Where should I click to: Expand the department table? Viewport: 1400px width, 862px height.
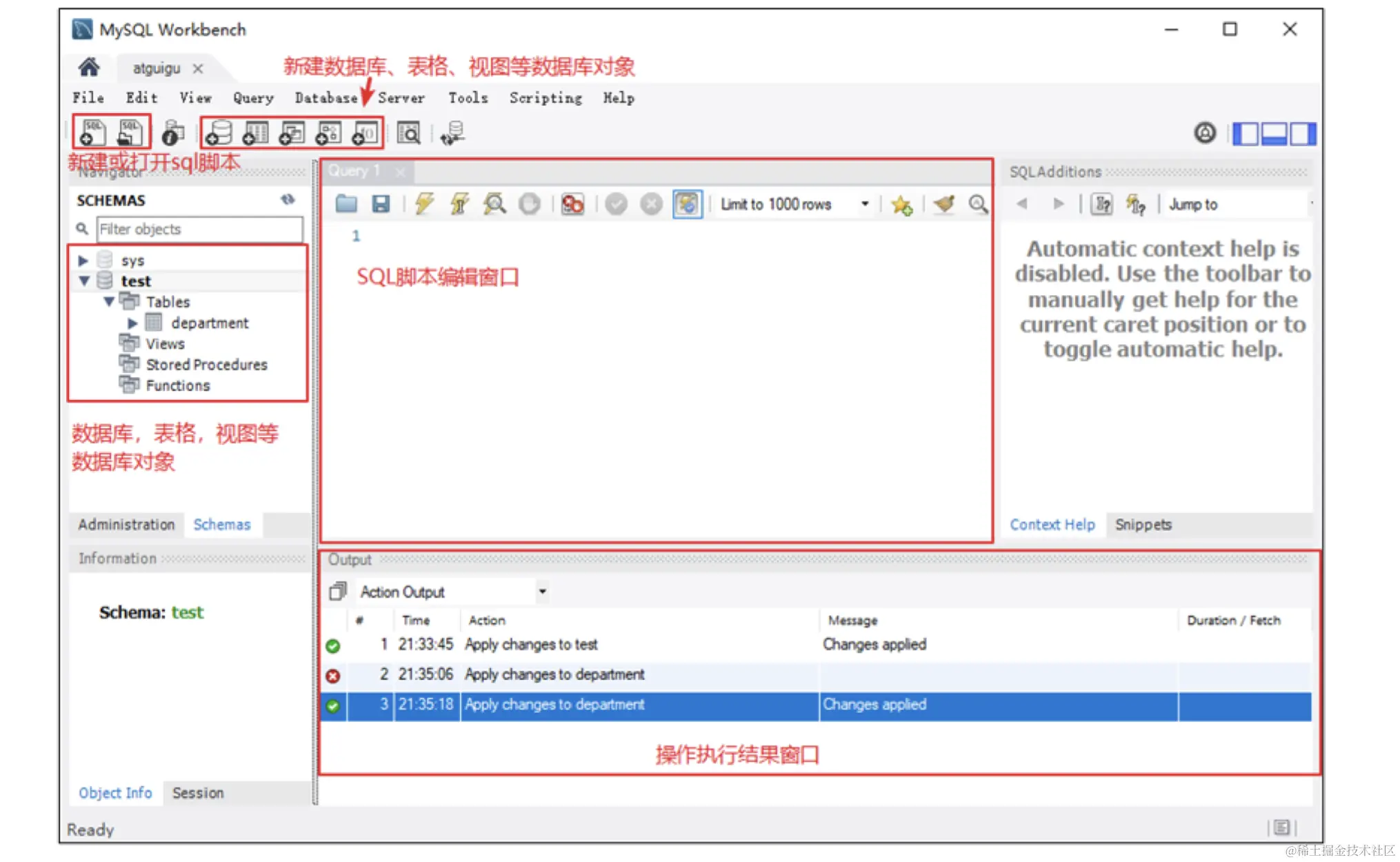pos(132,323)
